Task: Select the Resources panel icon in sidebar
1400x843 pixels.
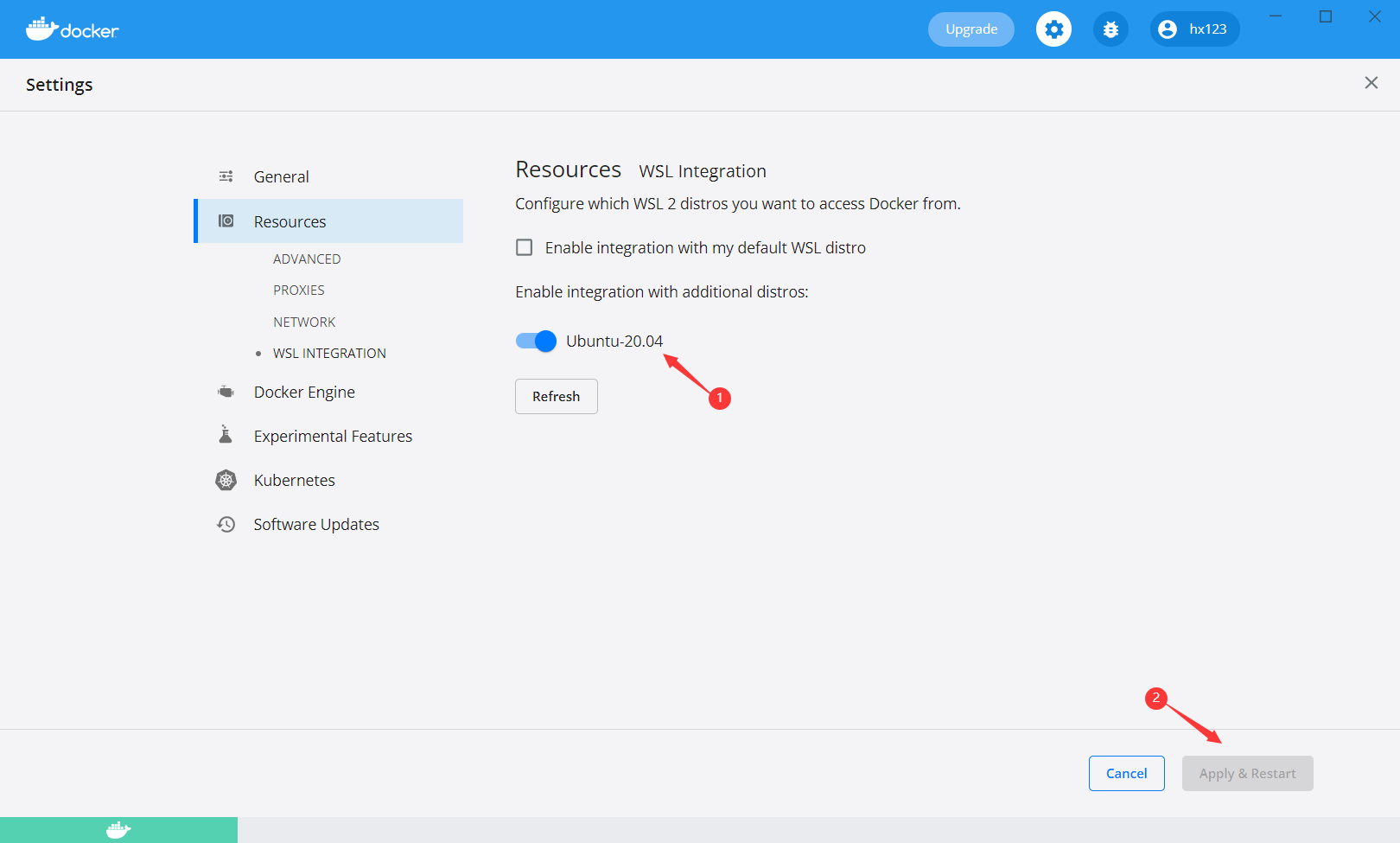Action: click(x=226, y=220)
